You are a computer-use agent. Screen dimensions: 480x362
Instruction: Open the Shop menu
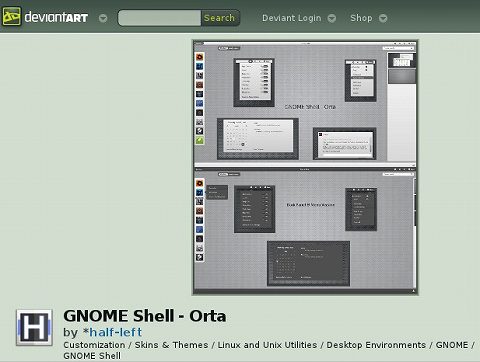point(361,18)
